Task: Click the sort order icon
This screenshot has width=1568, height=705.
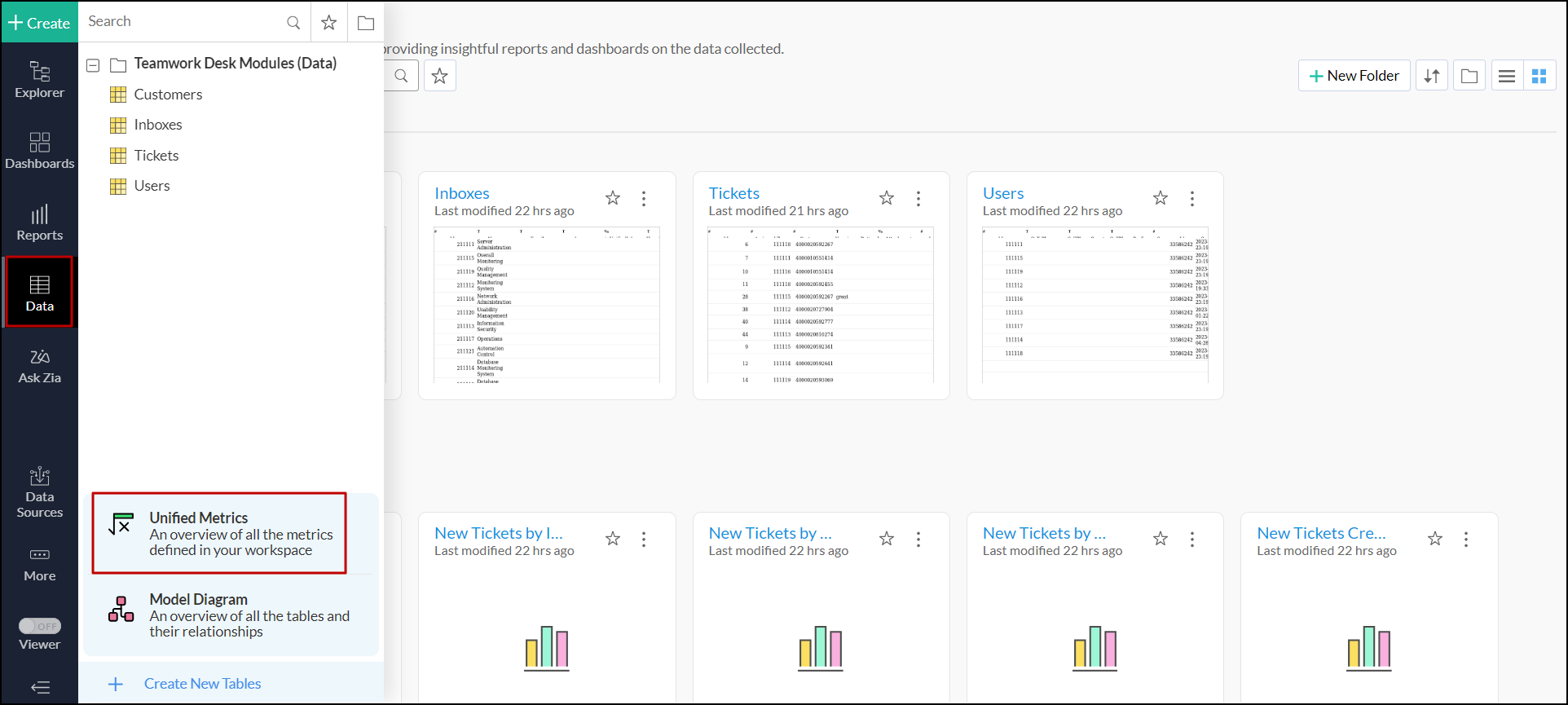Action: (x=1431, y=76)
